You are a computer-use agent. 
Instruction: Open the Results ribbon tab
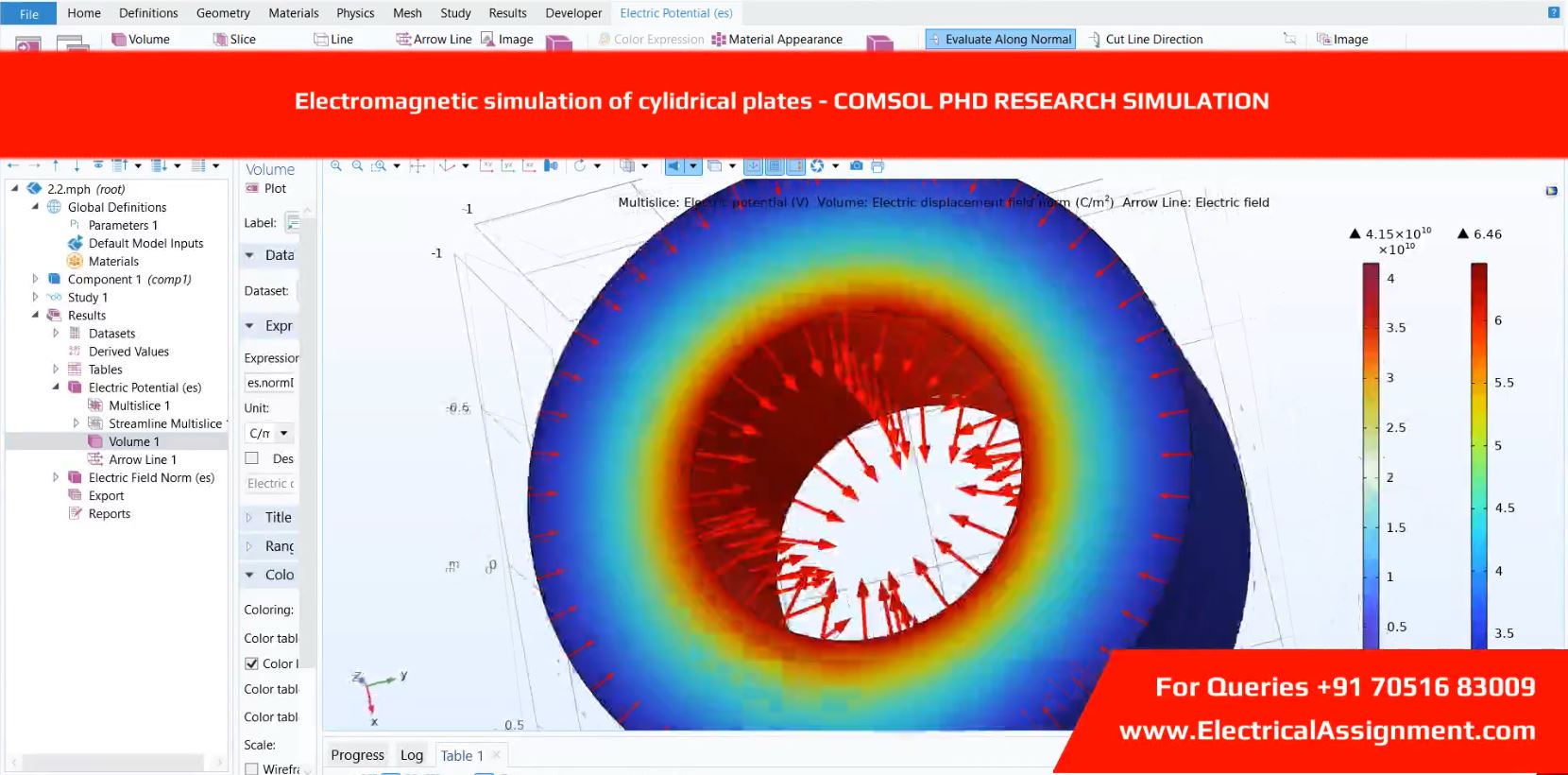pyautogui.click(x=507, y=13)
